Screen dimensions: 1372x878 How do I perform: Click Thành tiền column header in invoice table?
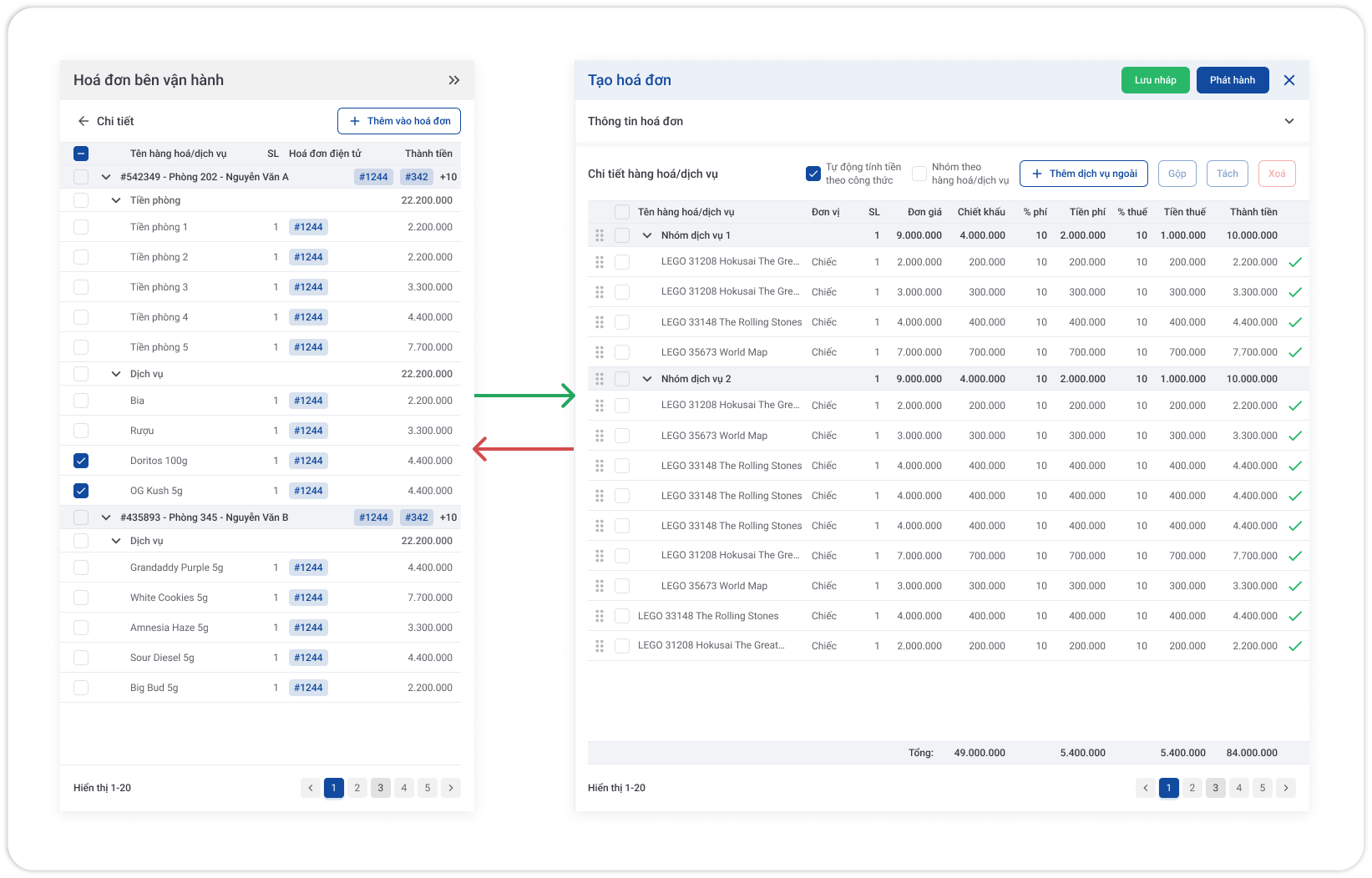pyautogui.click(x=1253, y=212)
